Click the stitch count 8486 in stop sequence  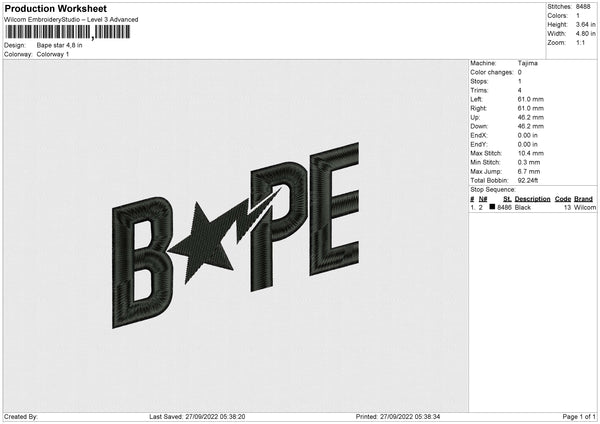[504, 207]
